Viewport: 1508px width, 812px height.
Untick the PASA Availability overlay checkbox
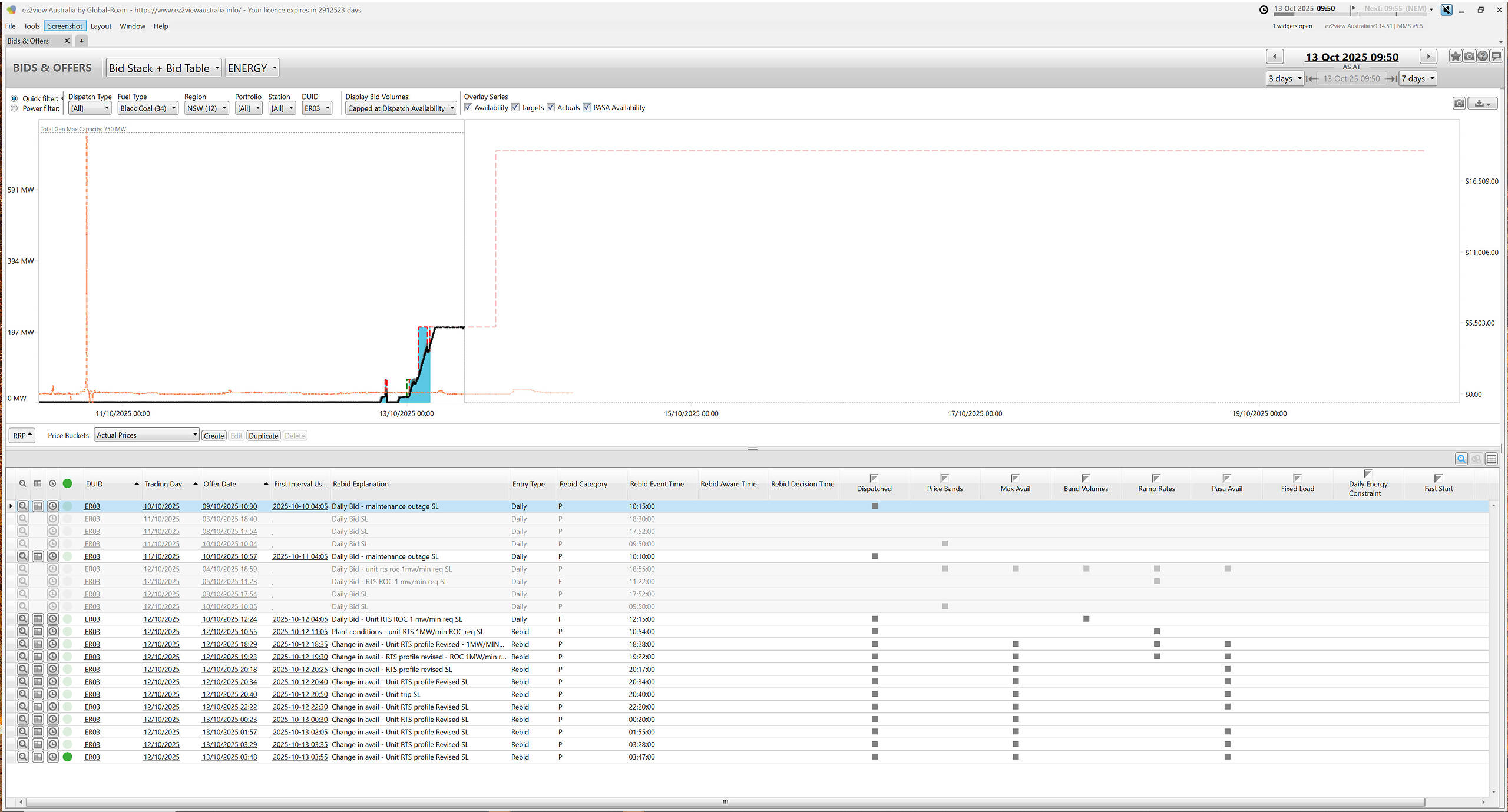click(587, 107)
